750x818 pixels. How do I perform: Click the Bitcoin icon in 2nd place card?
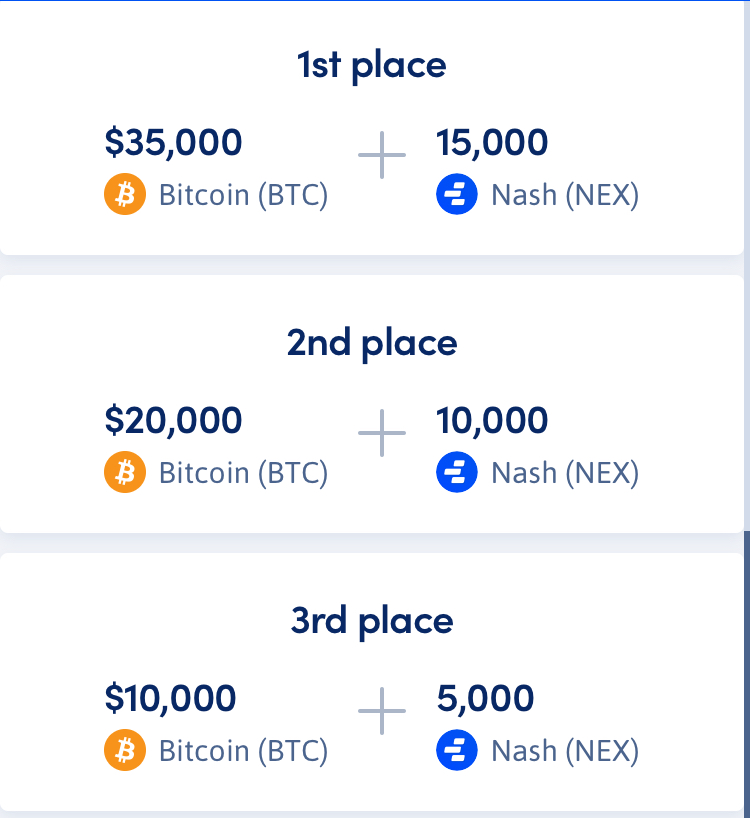tap(125, 472)
